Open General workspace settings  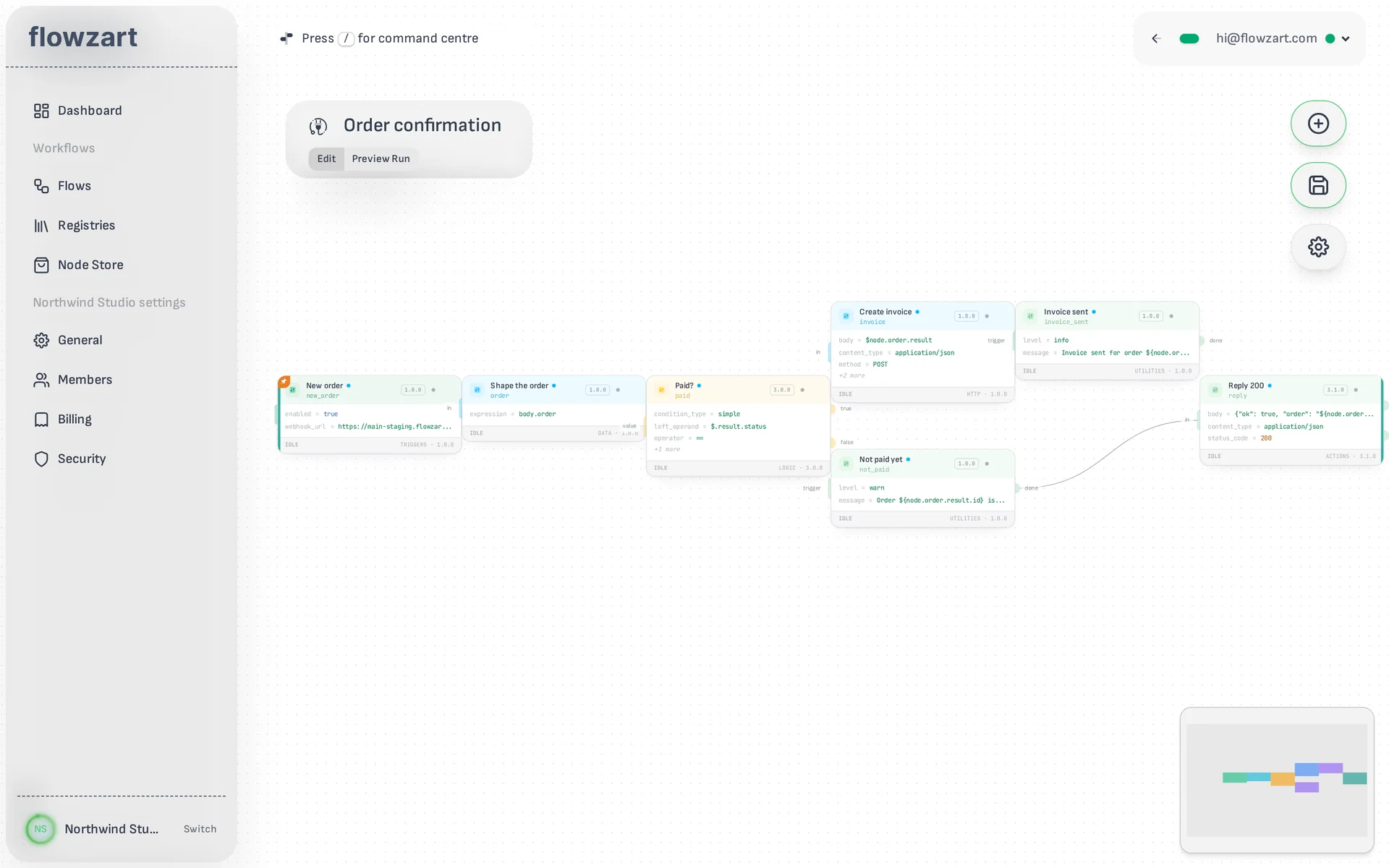[x=80, y=340]
